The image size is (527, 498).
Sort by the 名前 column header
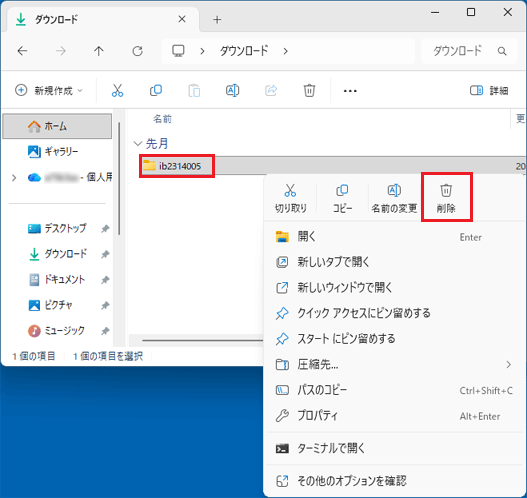pos(162,119)
